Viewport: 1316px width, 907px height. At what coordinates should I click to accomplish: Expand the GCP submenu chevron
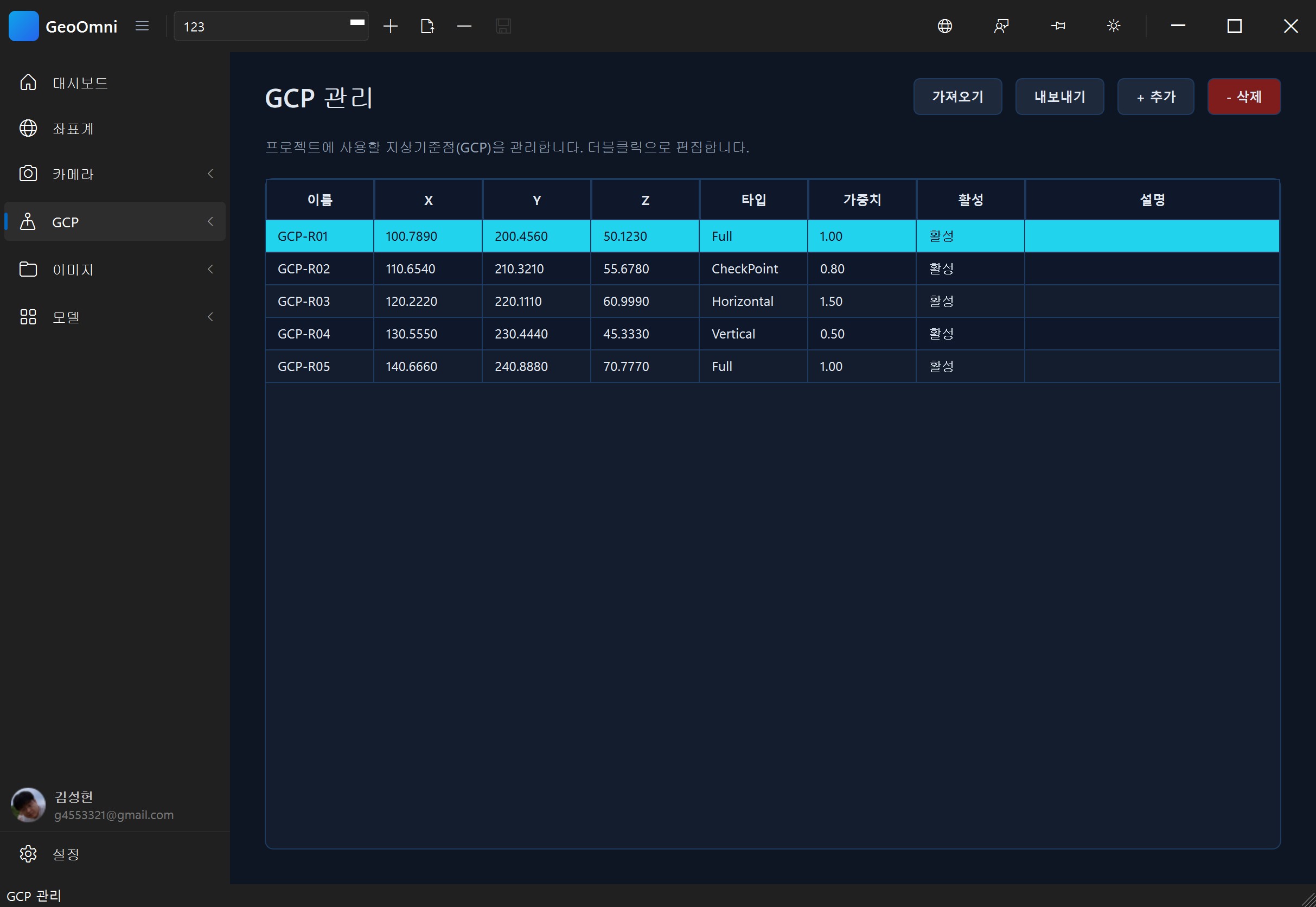(x=210, y=222)
